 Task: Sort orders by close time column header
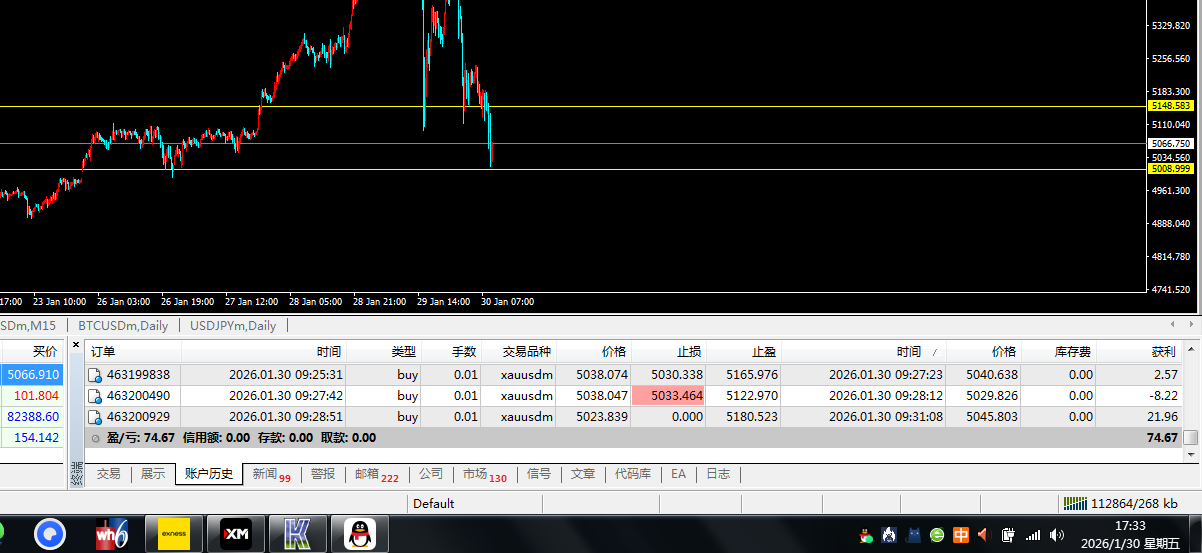point(861,352)
